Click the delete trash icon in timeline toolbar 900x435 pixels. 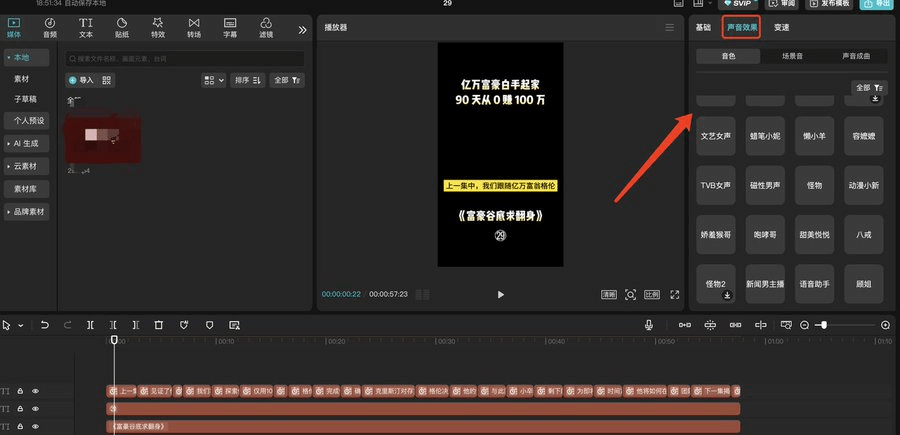(x=159, y=325)
